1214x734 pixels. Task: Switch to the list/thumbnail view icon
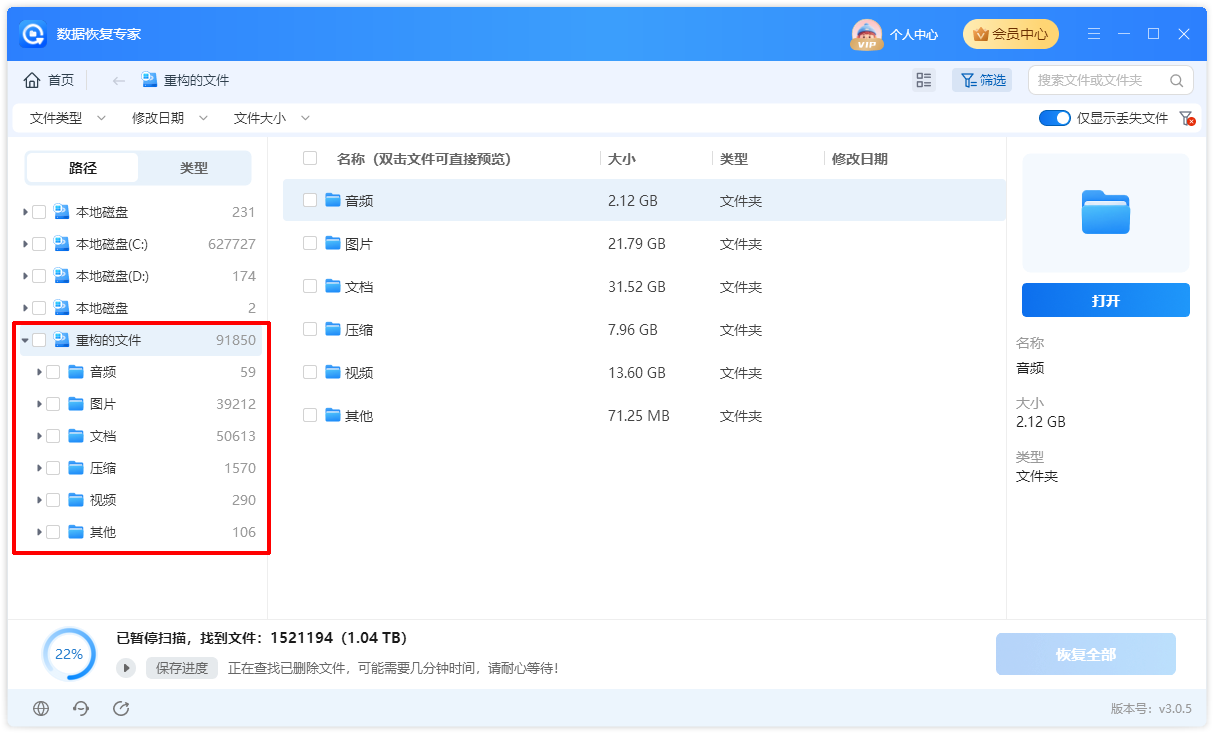[924, 80]
